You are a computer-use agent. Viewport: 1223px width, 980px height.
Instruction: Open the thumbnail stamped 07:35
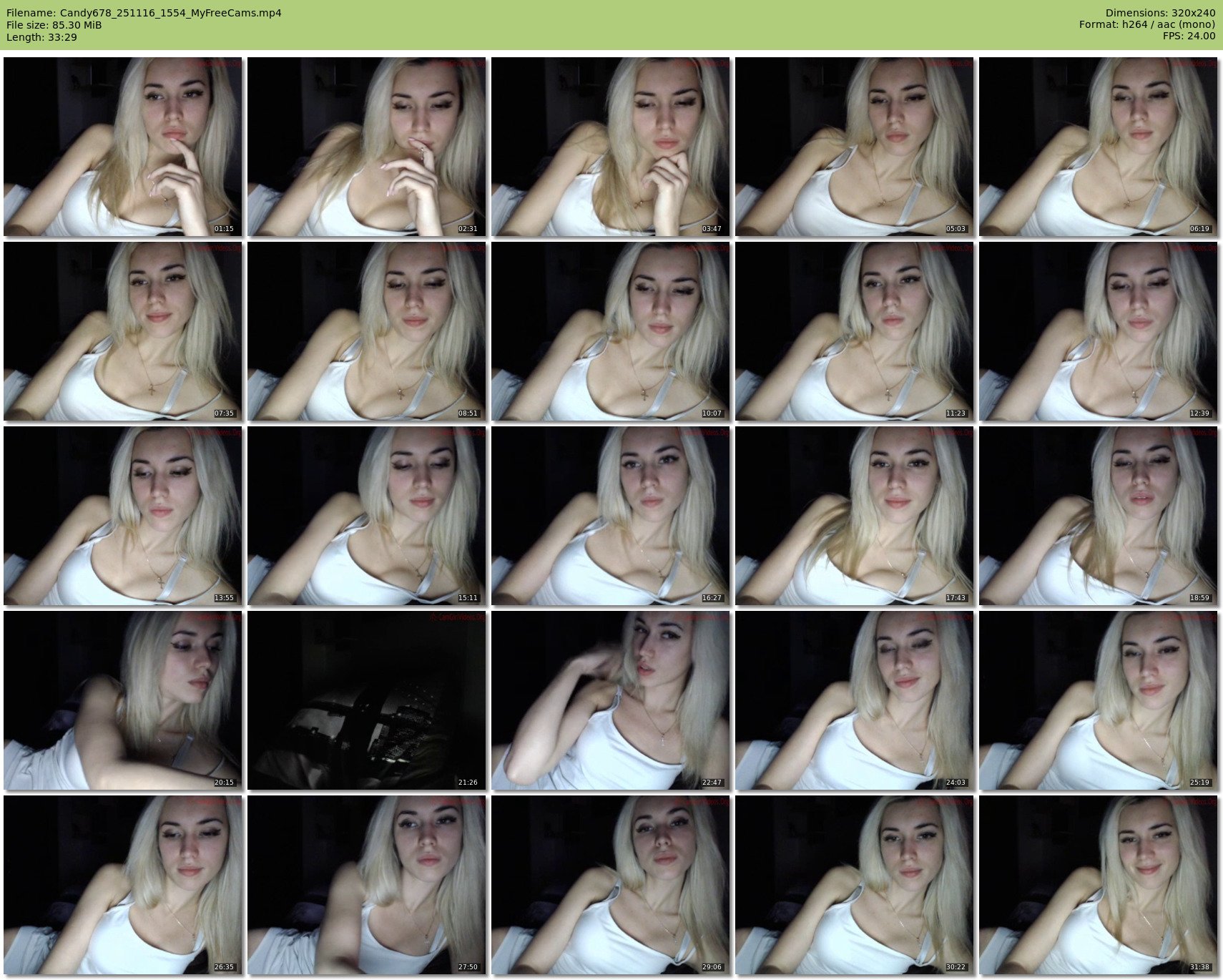coord(123,331)
